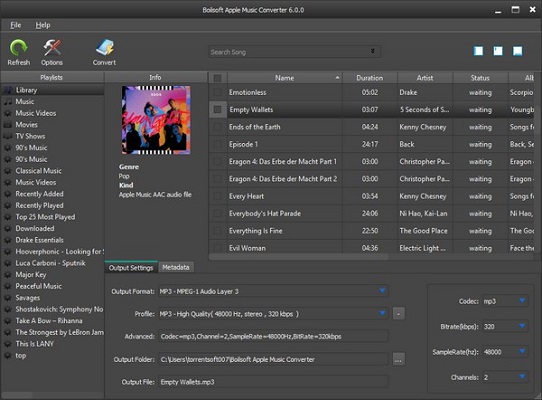
Task: Open the Options tools icon
Action: tap(52, 48)
